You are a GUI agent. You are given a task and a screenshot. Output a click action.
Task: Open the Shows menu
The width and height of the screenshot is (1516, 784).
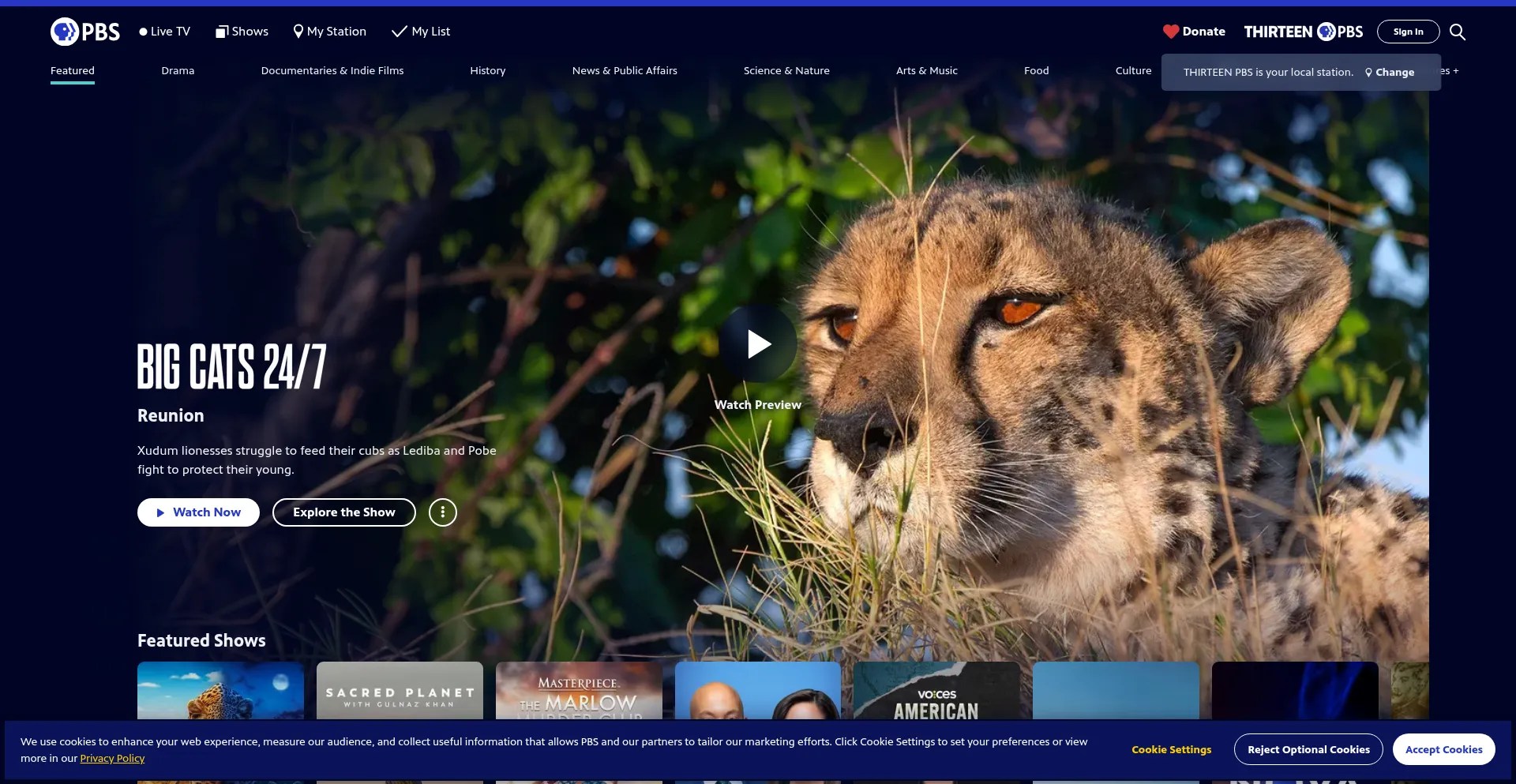tap(242, 32)
